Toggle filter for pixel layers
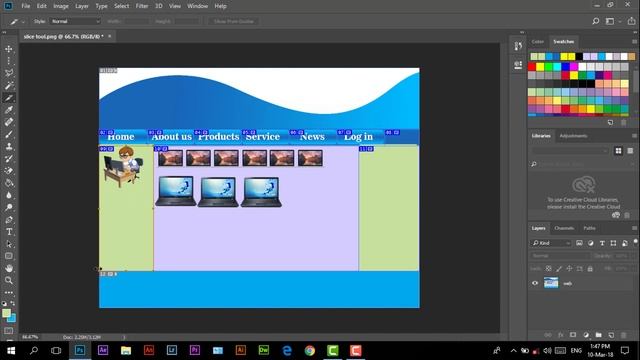 point(579,243)
